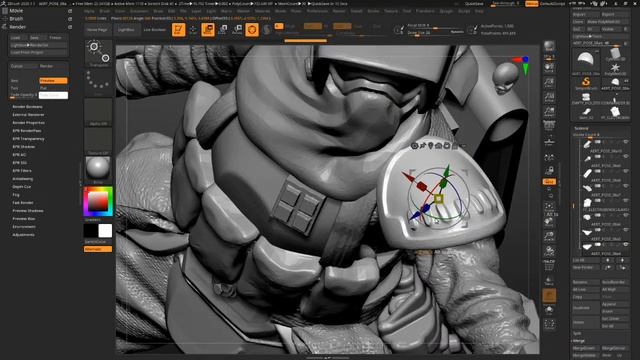Toggle Floor grid on right shelf

[x=549, y=141]
